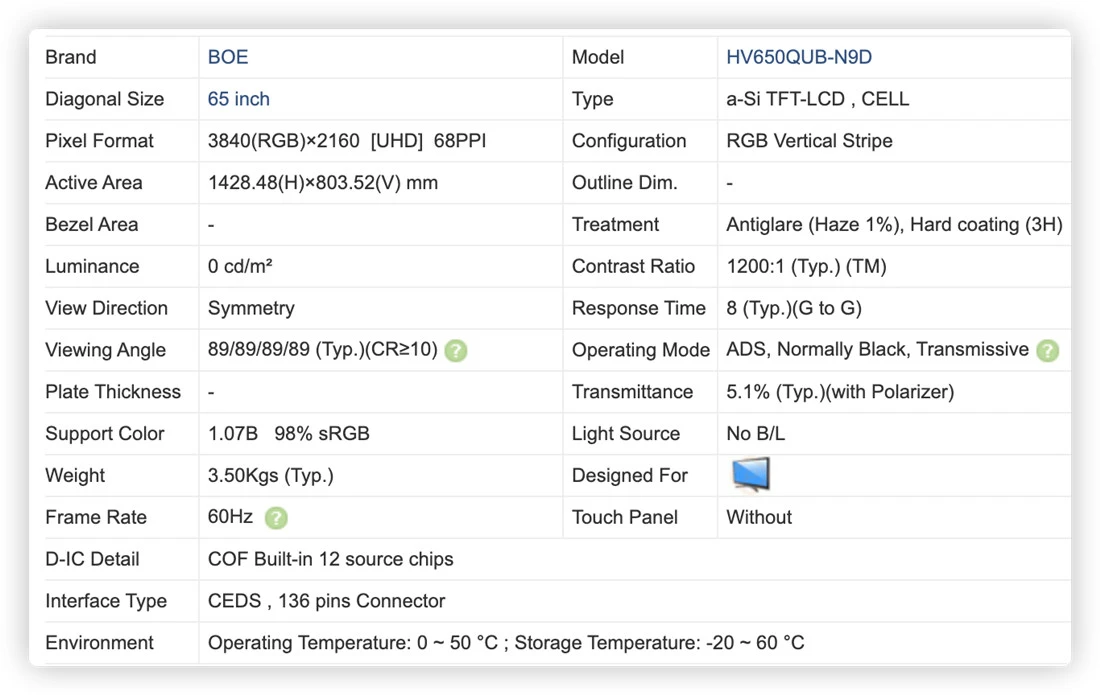Click the Response Time value 8 (Typ.)(G to G)
1100x695 pixels.
(793, 309)
